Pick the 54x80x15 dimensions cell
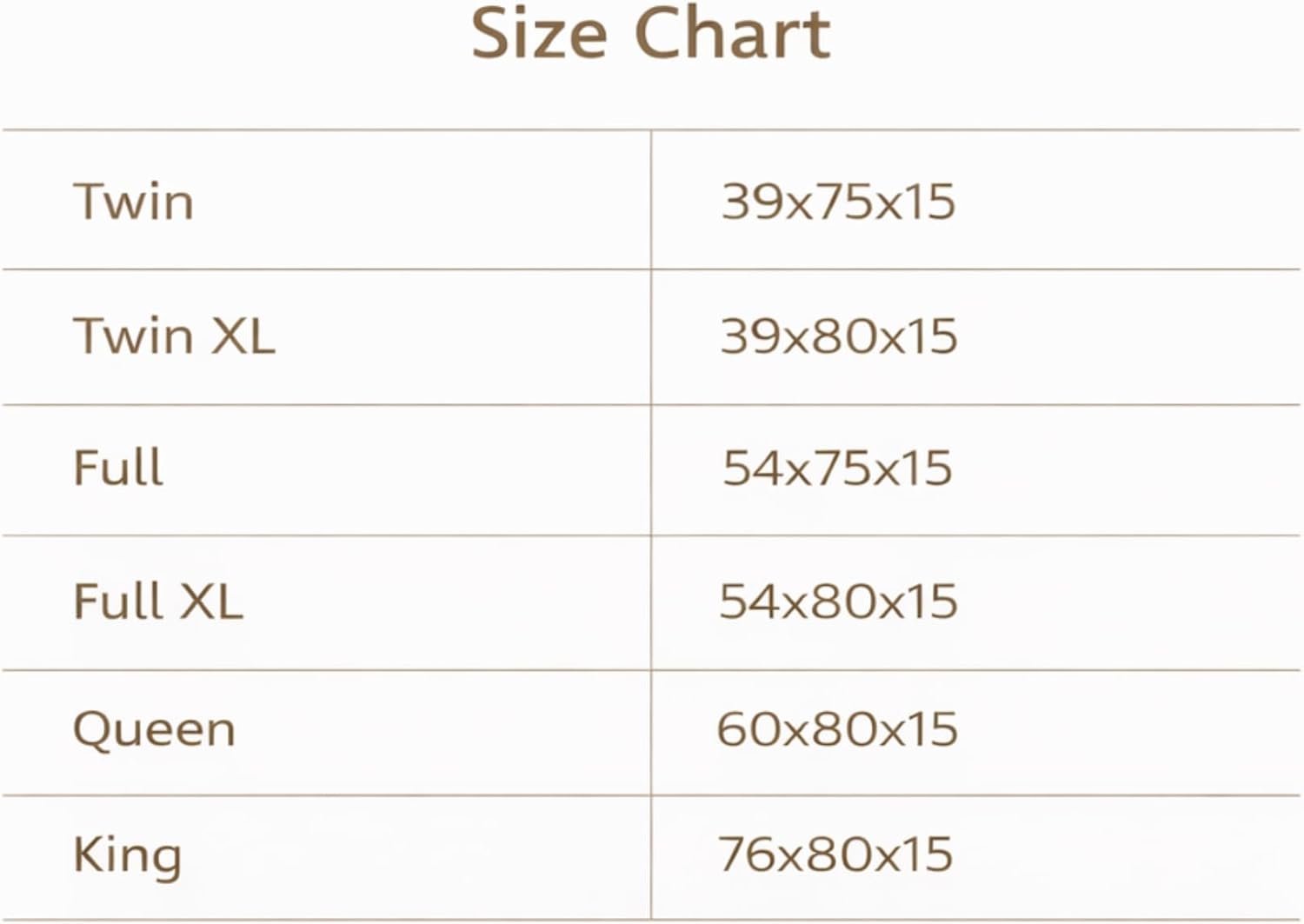This screenshot has width=1304, height=924. 838,602
